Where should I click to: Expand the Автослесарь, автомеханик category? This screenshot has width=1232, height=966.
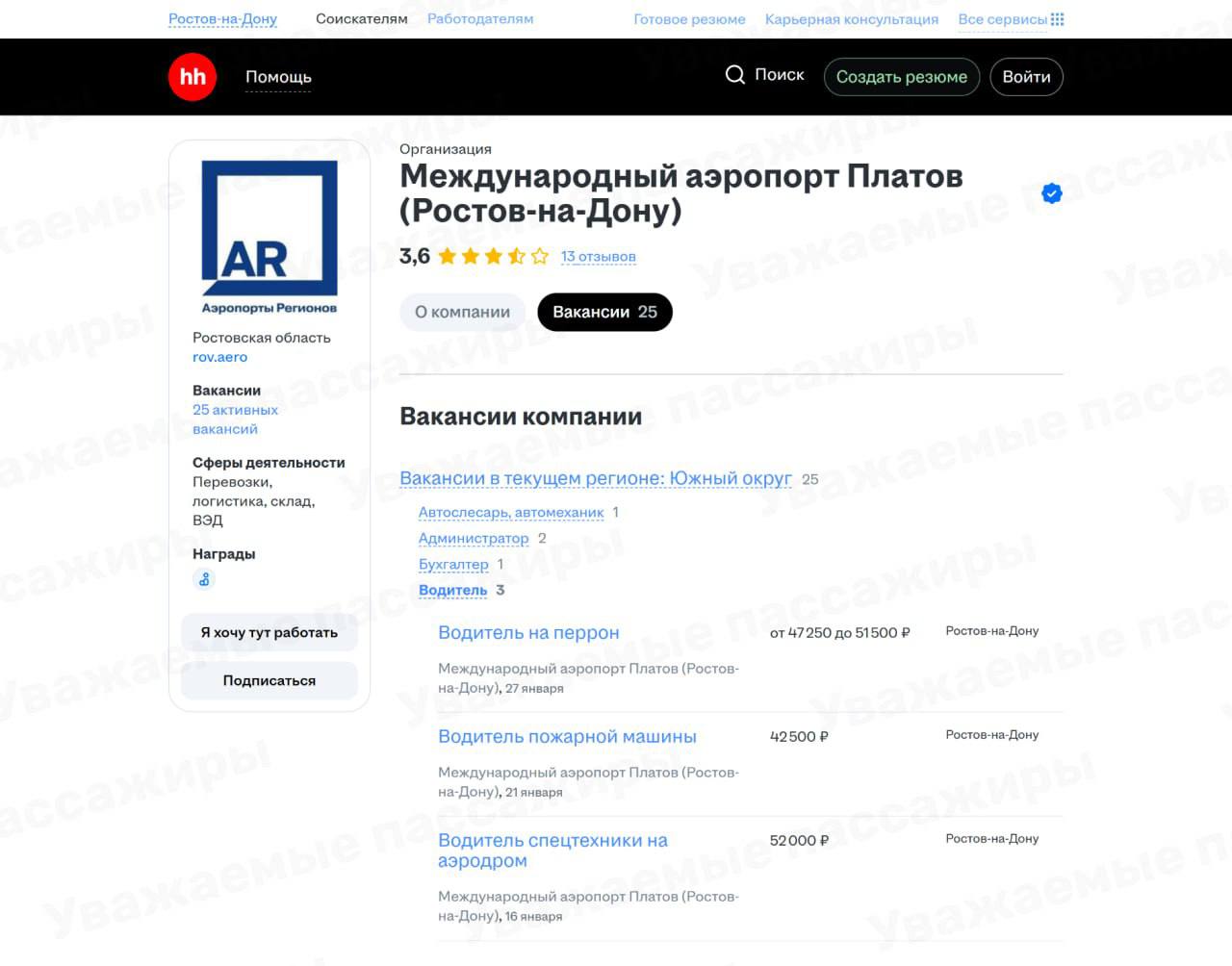click(511, 513)
